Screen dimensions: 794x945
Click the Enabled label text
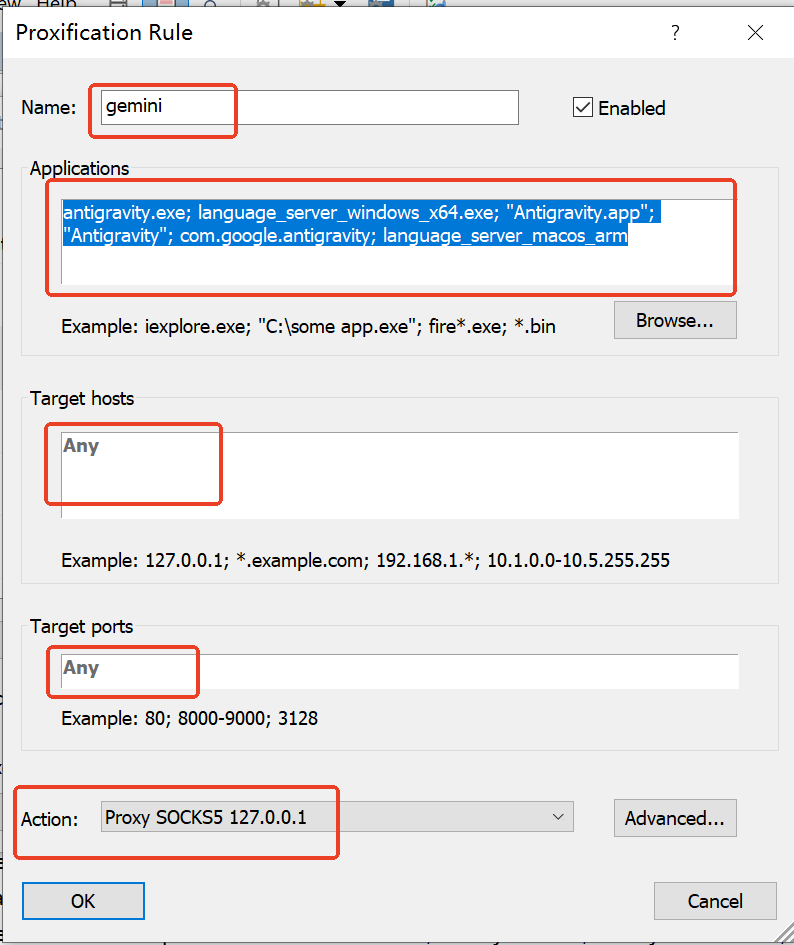631,108
